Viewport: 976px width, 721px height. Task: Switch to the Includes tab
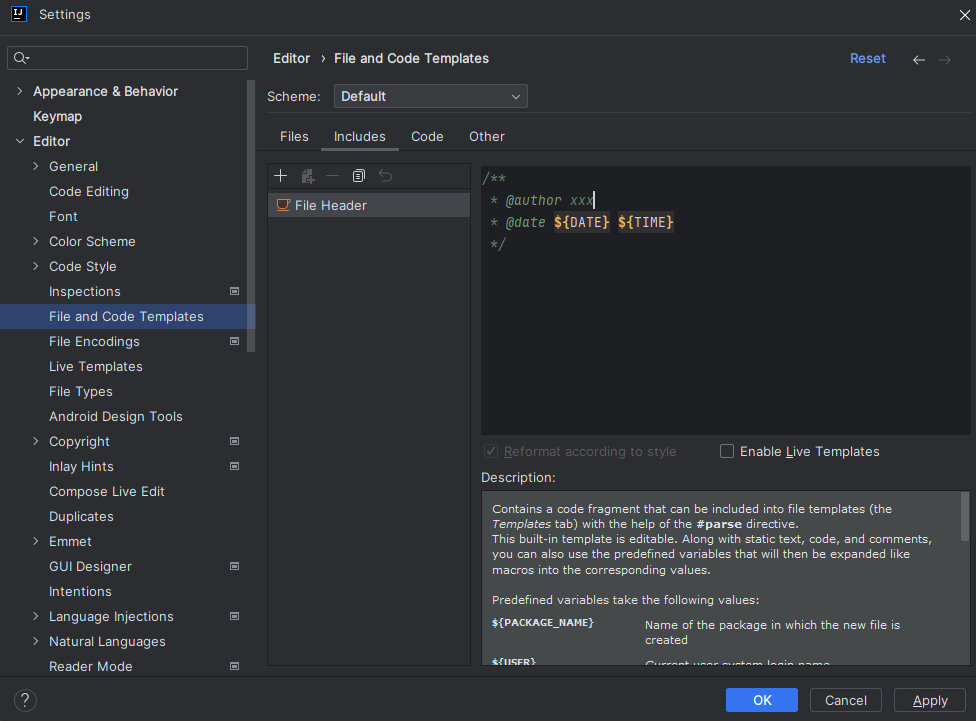tap(360, 136)
